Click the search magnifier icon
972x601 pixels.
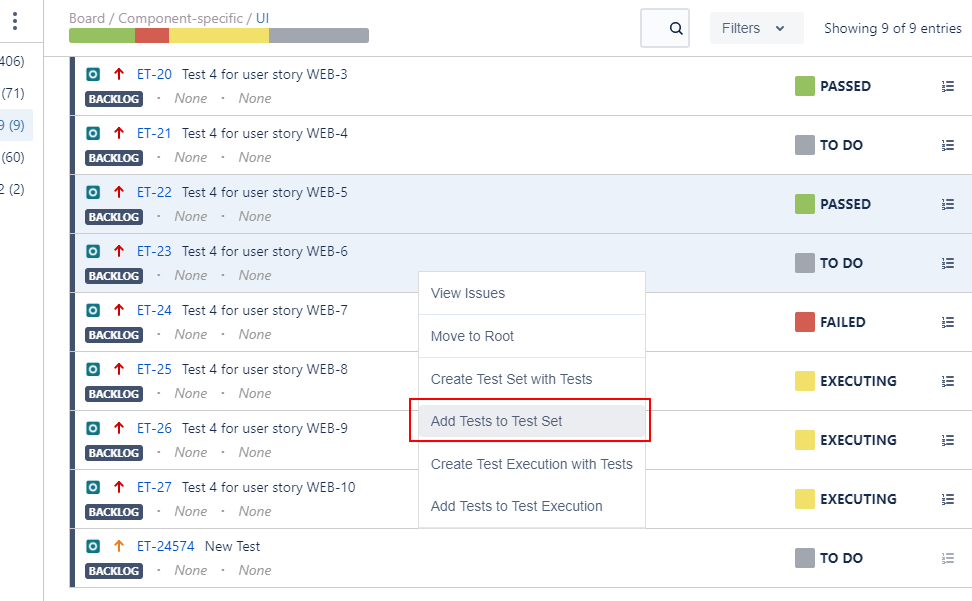coord(676,29)
